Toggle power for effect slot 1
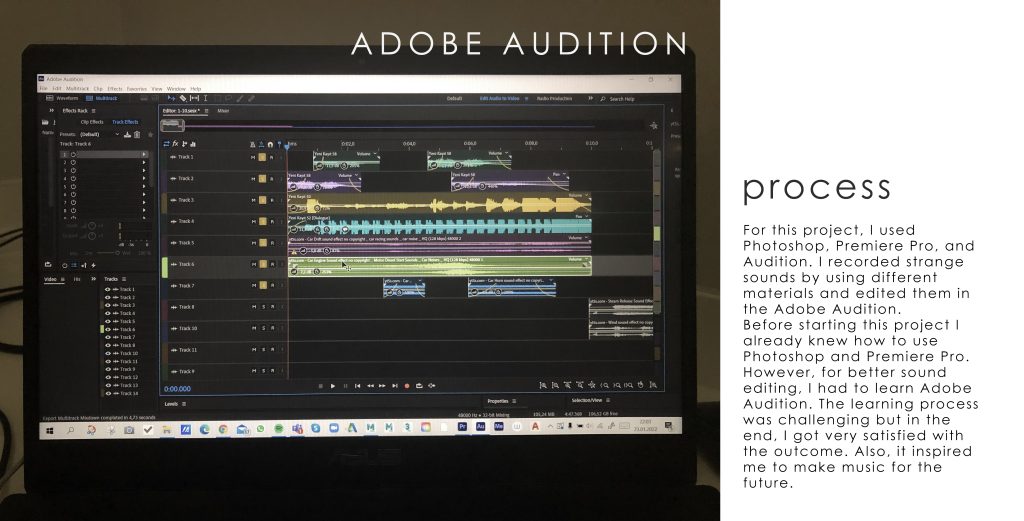Screen dimensions: 1024x521 pos(73,154)
